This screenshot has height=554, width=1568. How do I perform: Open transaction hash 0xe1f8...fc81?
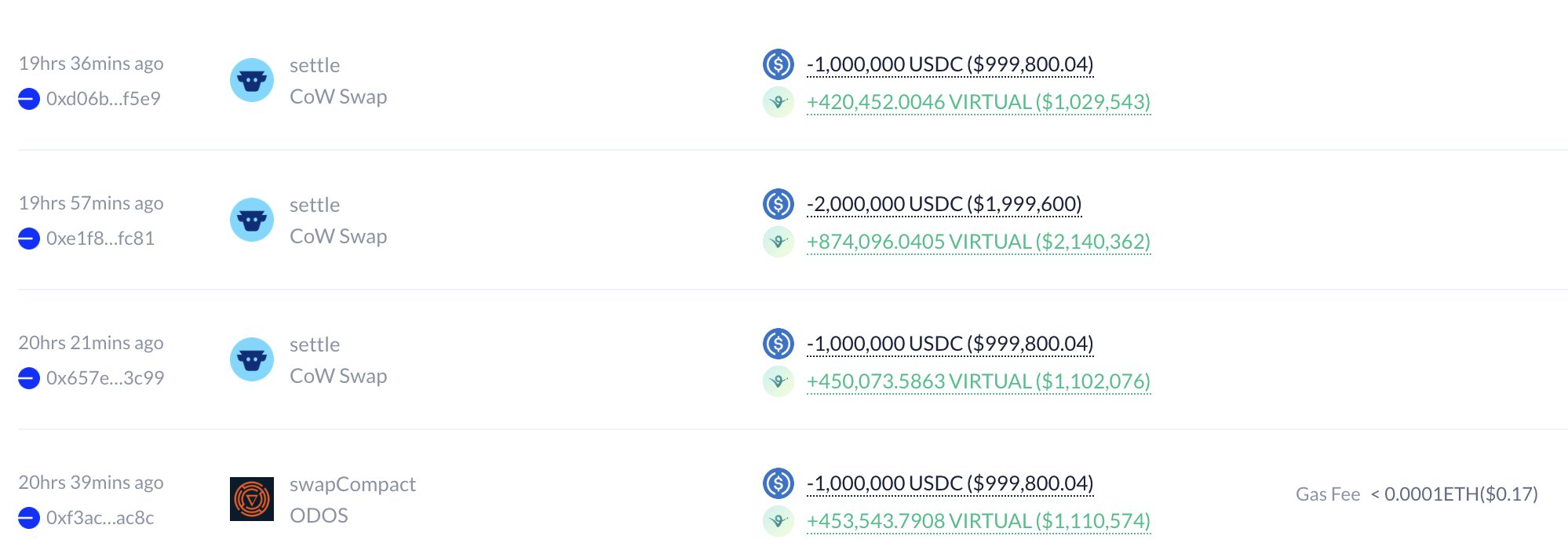coord(100,239)
